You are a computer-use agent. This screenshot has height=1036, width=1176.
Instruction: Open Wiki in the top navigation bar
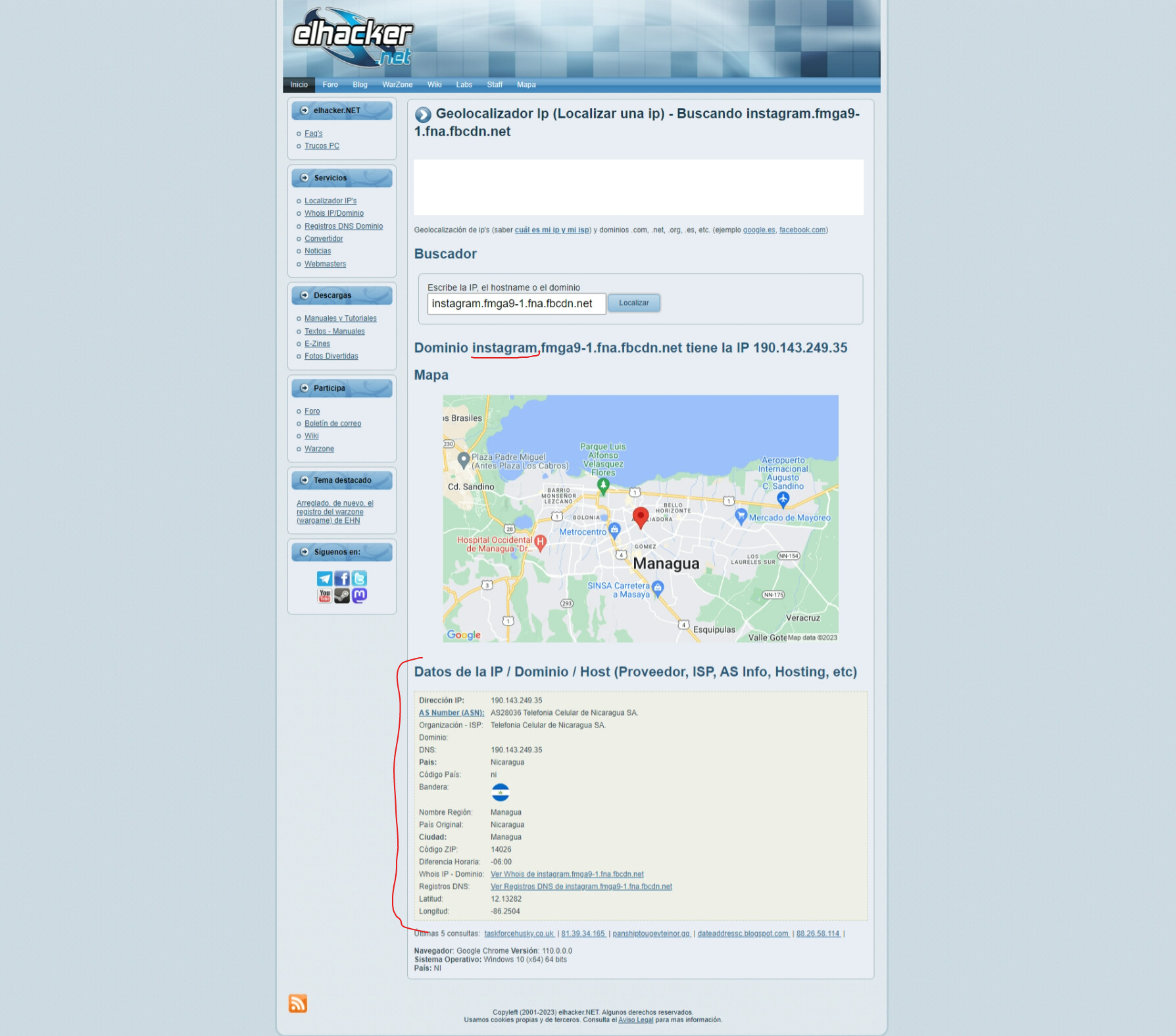click(x=434, y=85)
